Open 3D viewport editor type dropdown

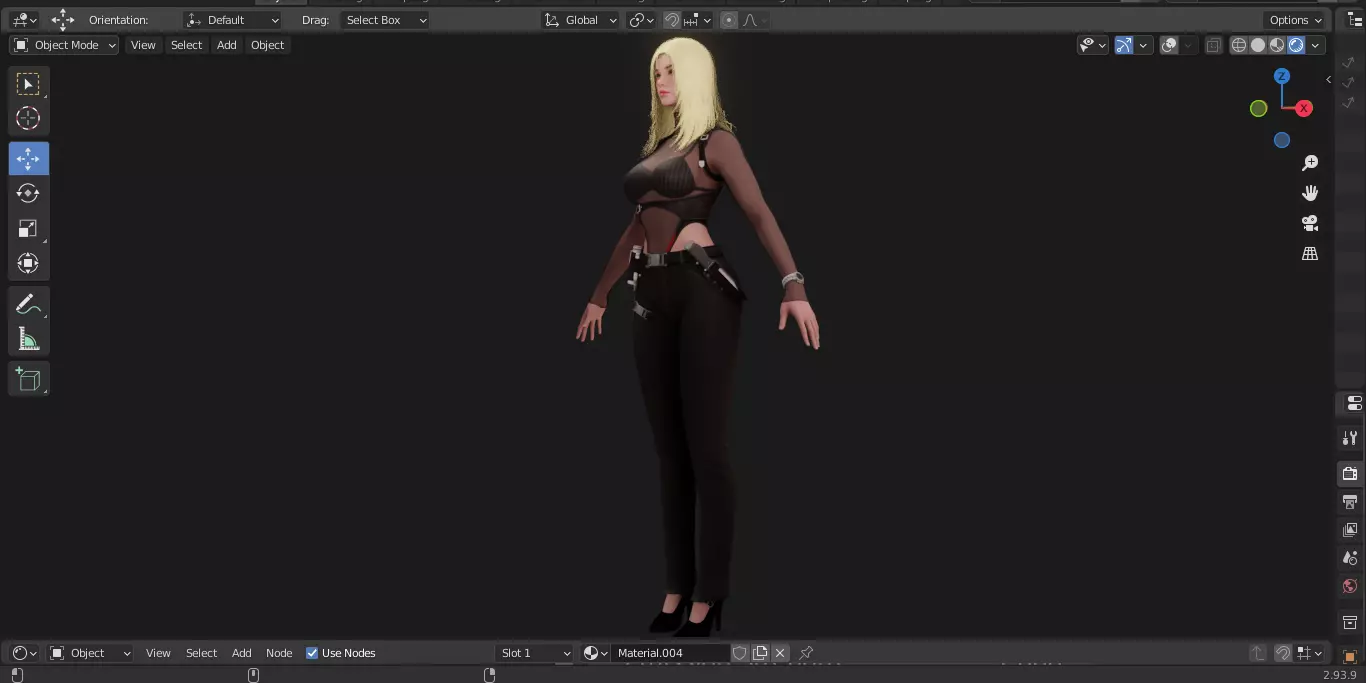24,20
